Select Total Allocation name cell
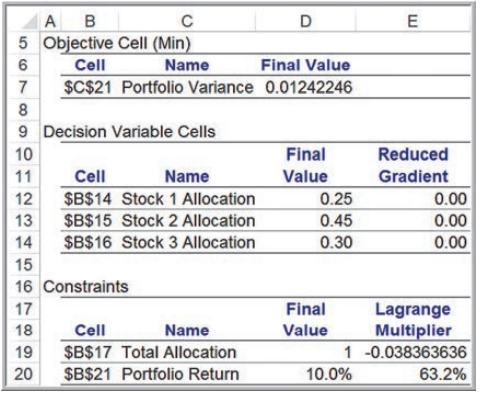 click(179, 352)
